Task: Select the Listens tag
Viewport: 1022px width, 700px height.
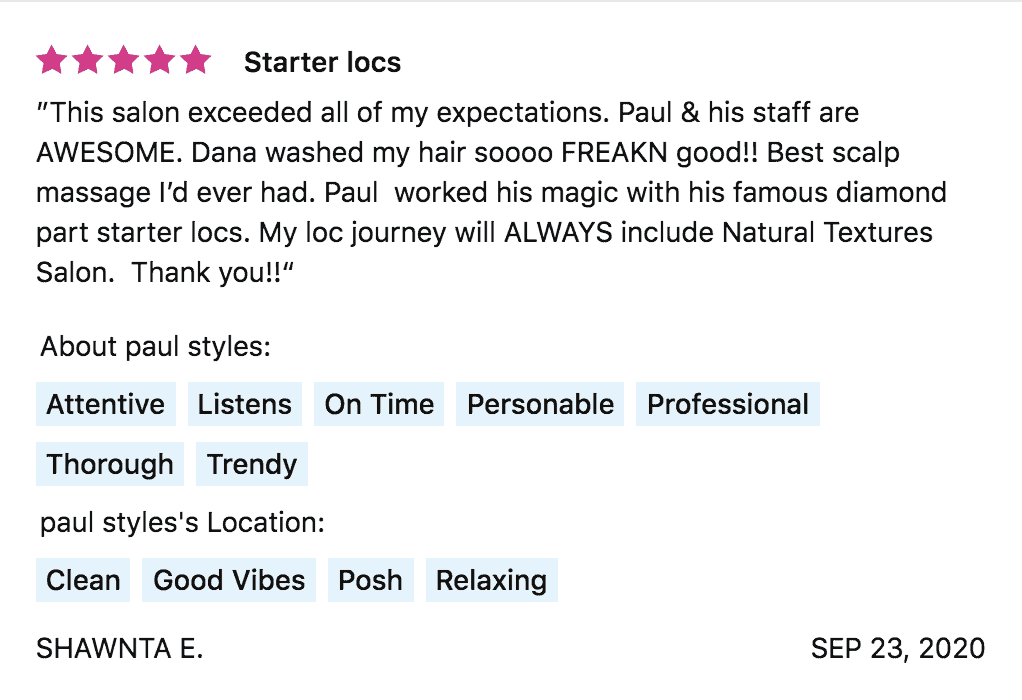Action: pyautogui.click(x=245, y=404)
